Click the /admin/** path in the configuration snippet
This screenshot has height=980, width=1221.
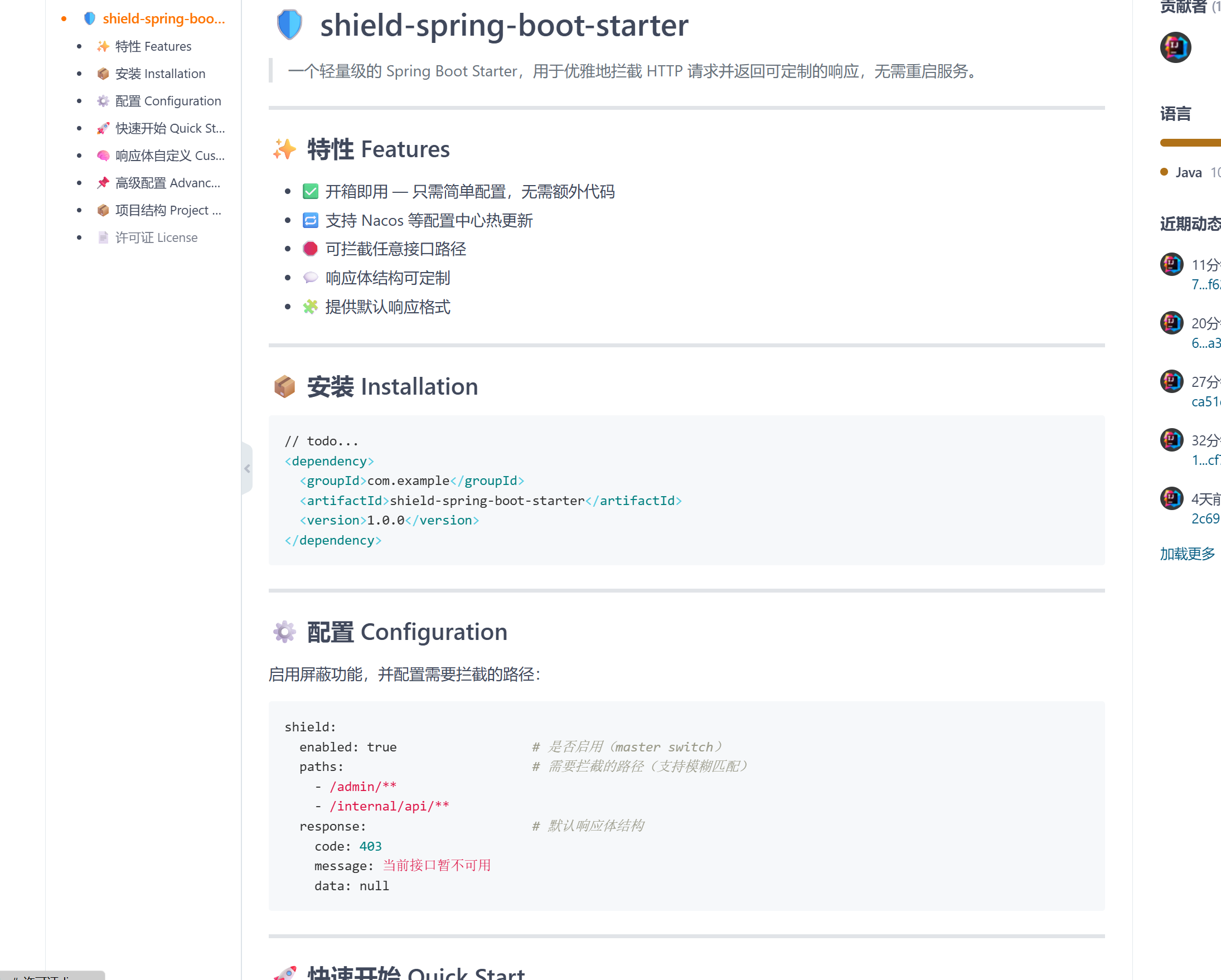click(363, 787)
